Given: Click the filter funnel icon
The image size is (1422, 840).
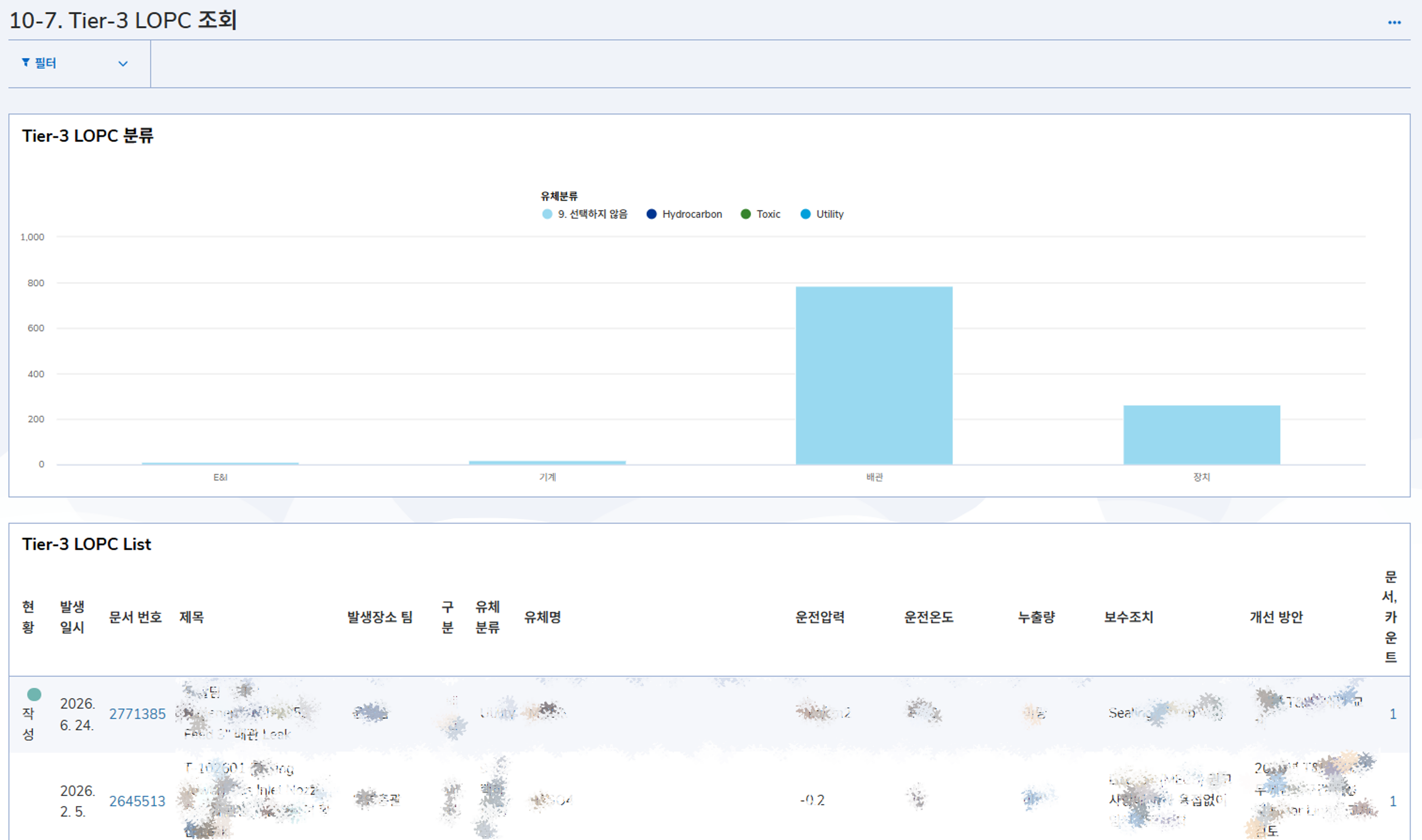Looking at the screenshot, I should tap(25, 62).
